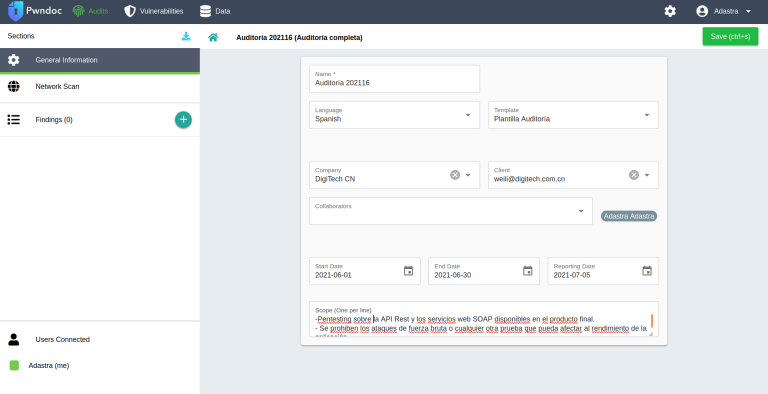This screenshot has height=394, width=768.
Task: Add a finding with the plus button
Action: pyautogui.click(x=183, y=120)
